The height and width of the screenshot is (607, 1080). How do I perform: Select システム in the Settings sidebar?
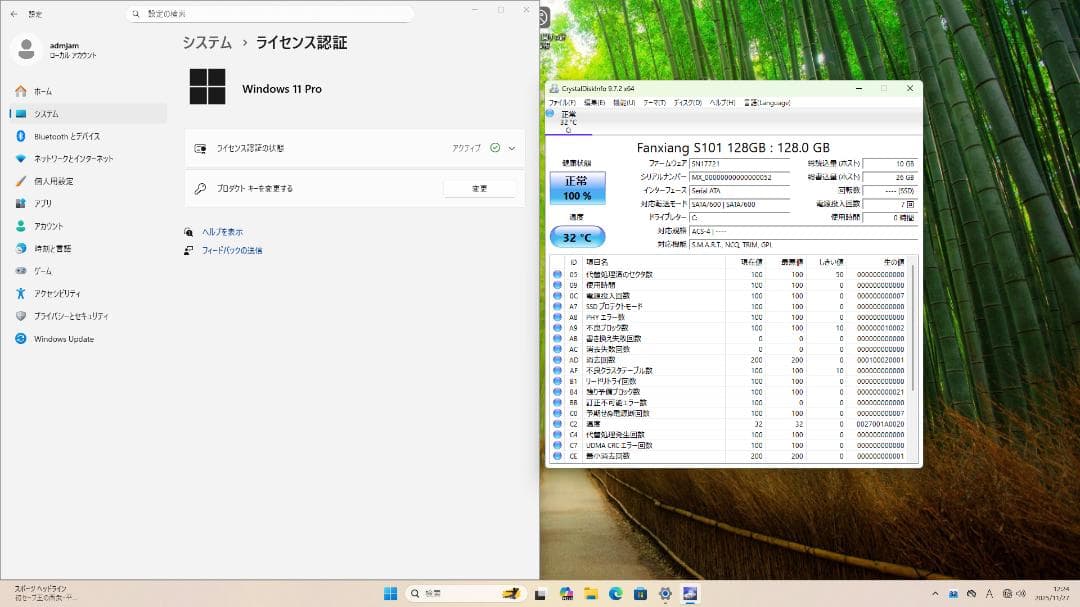[48, 113]
